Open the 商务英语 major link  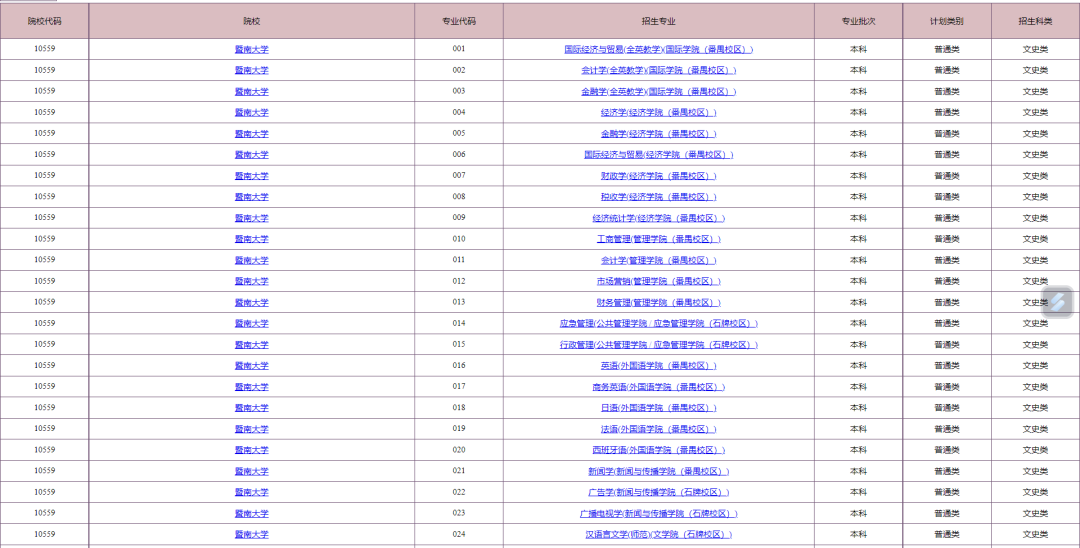658,387
